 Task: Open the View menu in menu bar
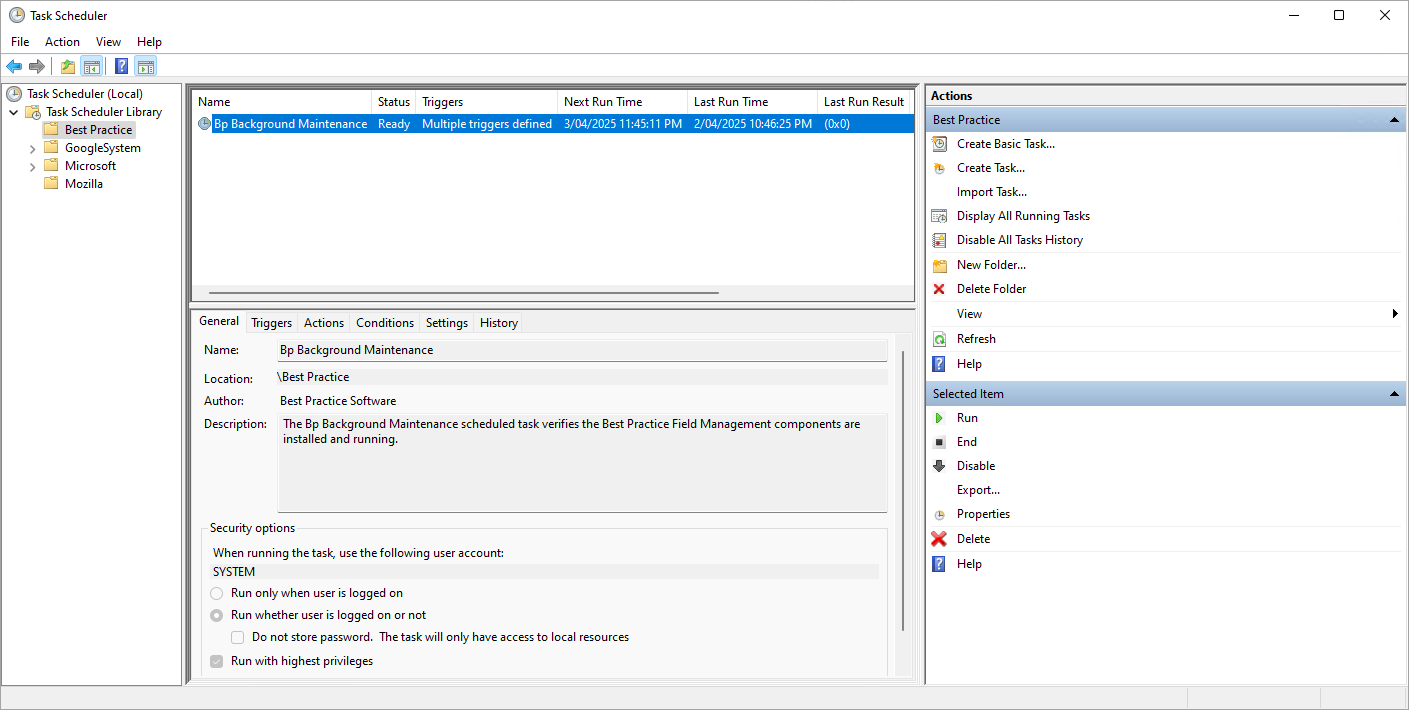point(108,42)
